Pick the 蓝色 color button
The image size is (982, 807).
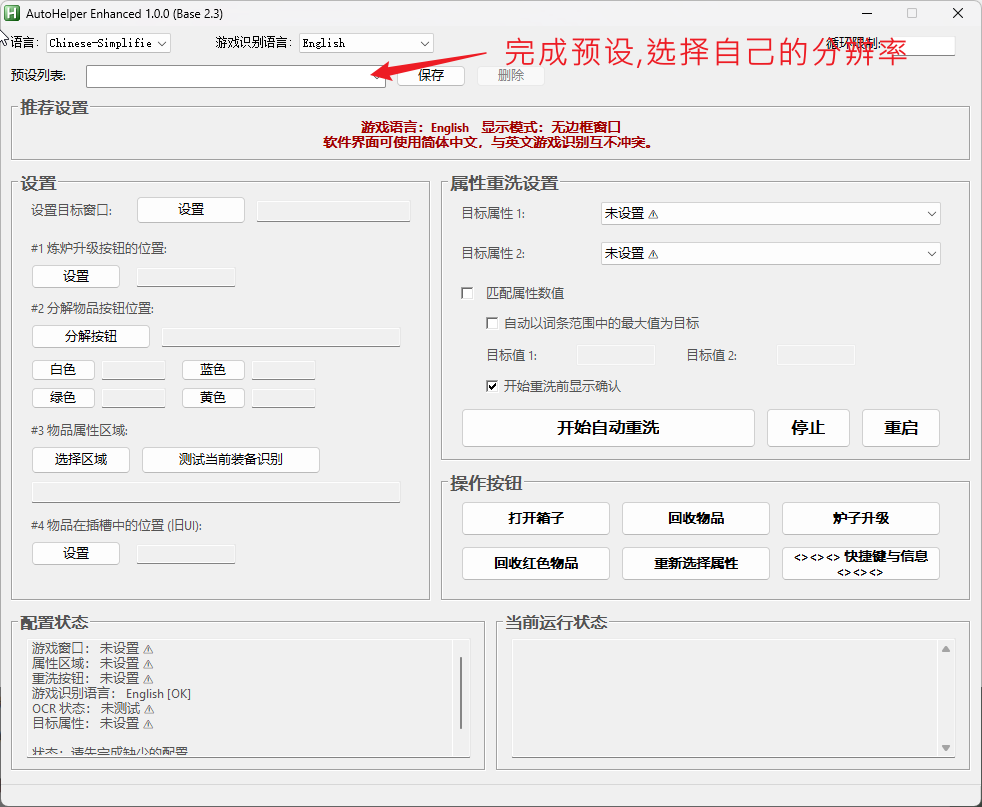(x=213, y=369)
